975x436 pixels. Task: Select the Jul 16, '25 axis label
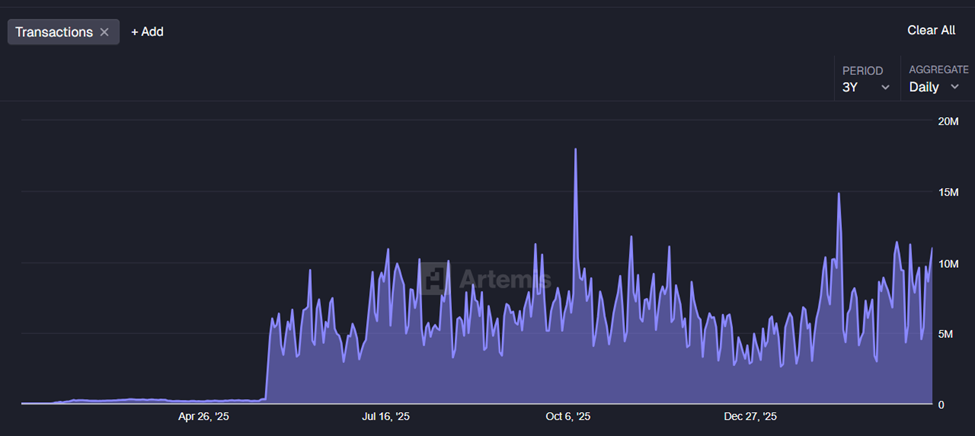[386, 416]
